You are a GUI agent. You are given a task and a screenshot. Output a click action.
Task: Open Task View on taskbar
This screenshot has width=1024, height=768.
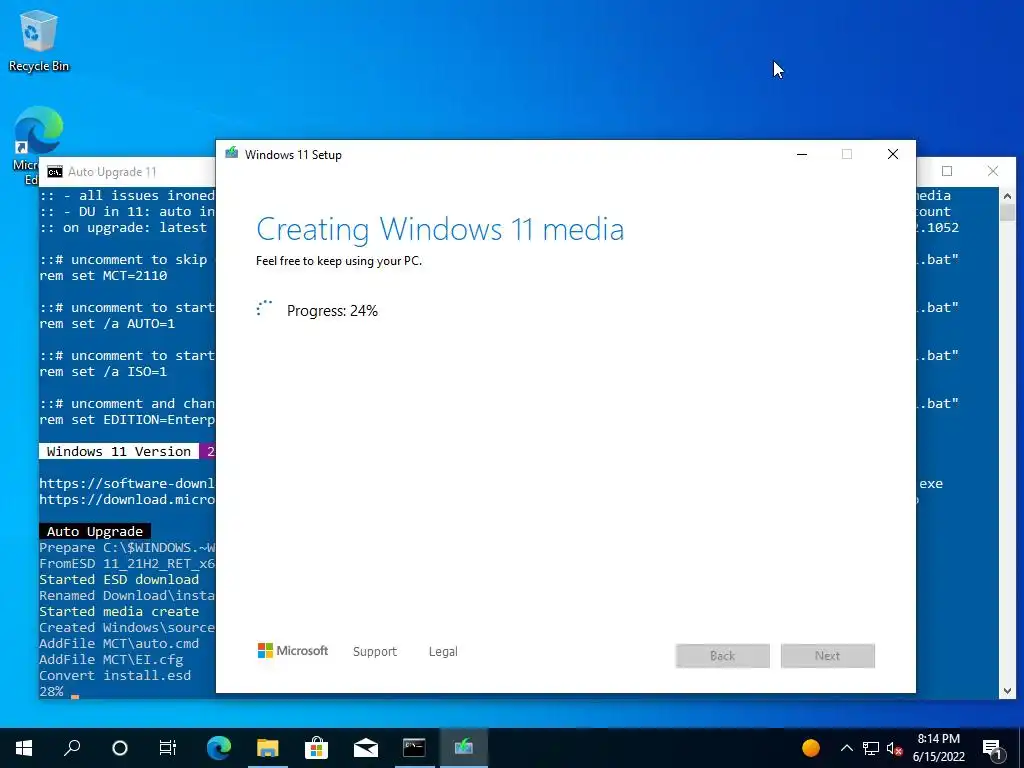168,748
